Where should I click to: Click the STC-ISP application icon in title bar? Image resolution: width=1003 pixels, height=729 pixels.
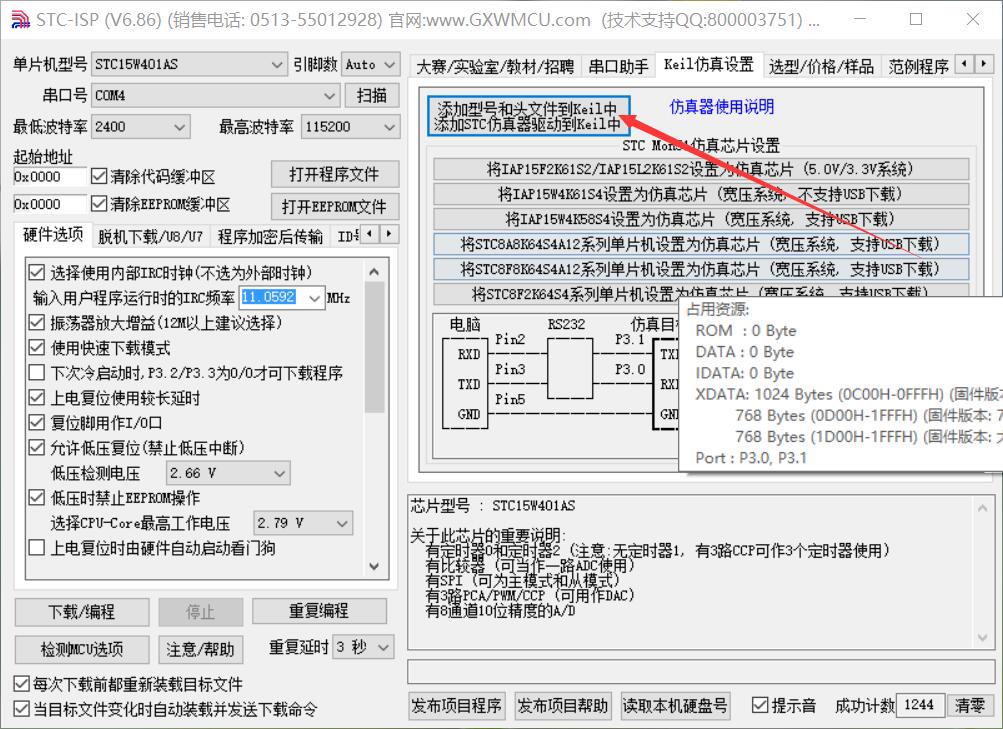point(20,20)
